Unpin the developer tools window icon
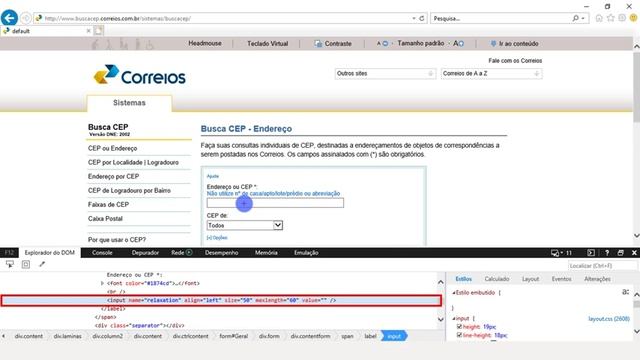 coord(620,253)
